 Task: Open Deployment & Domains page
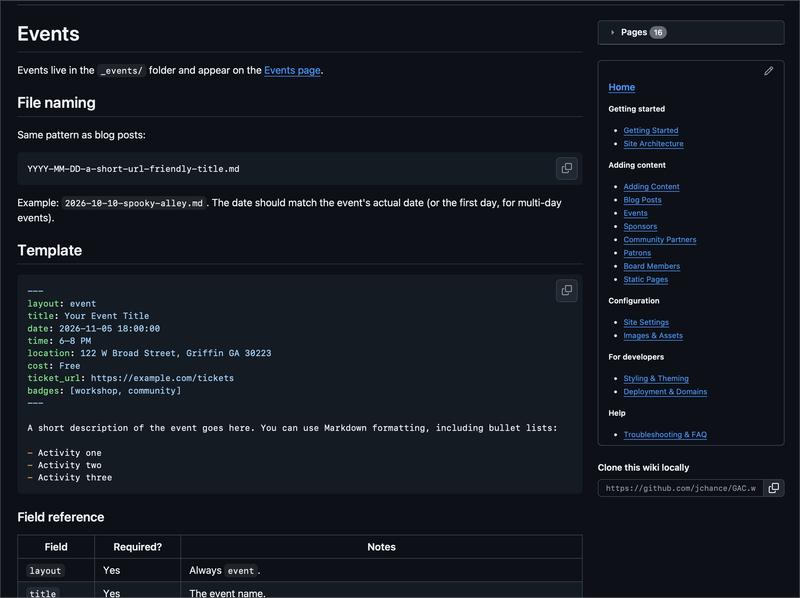pos(665,392)
